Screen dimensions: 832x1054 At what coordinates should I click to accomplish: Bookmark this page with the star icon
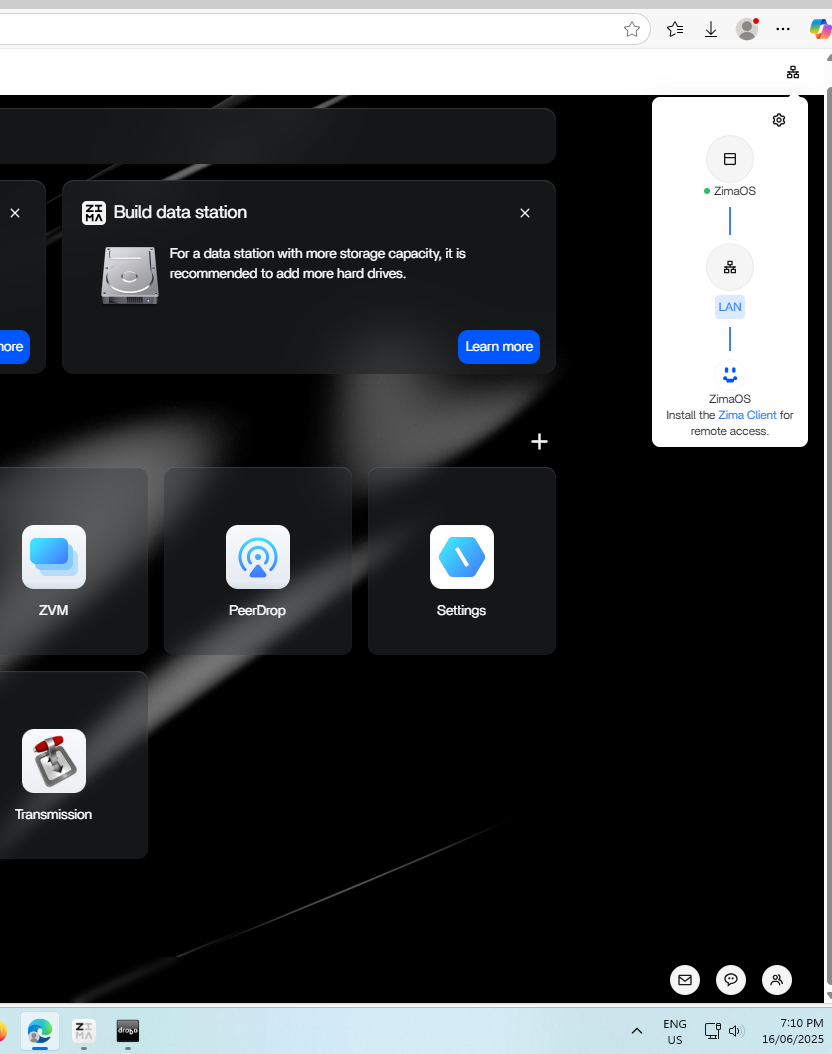tap(632, 30)
